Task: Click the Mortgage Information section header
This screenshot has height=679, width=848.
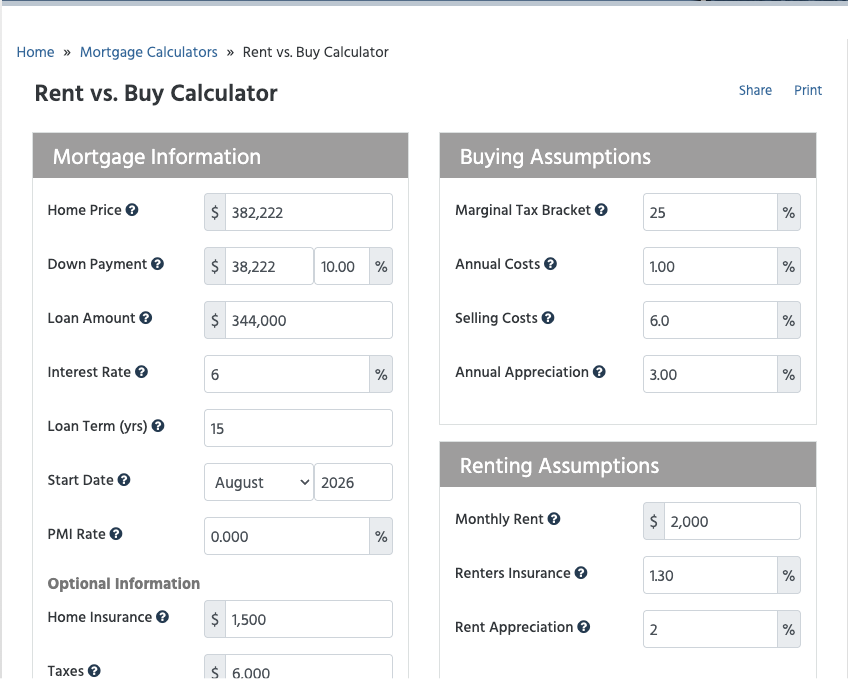Action: click(221, 156)
